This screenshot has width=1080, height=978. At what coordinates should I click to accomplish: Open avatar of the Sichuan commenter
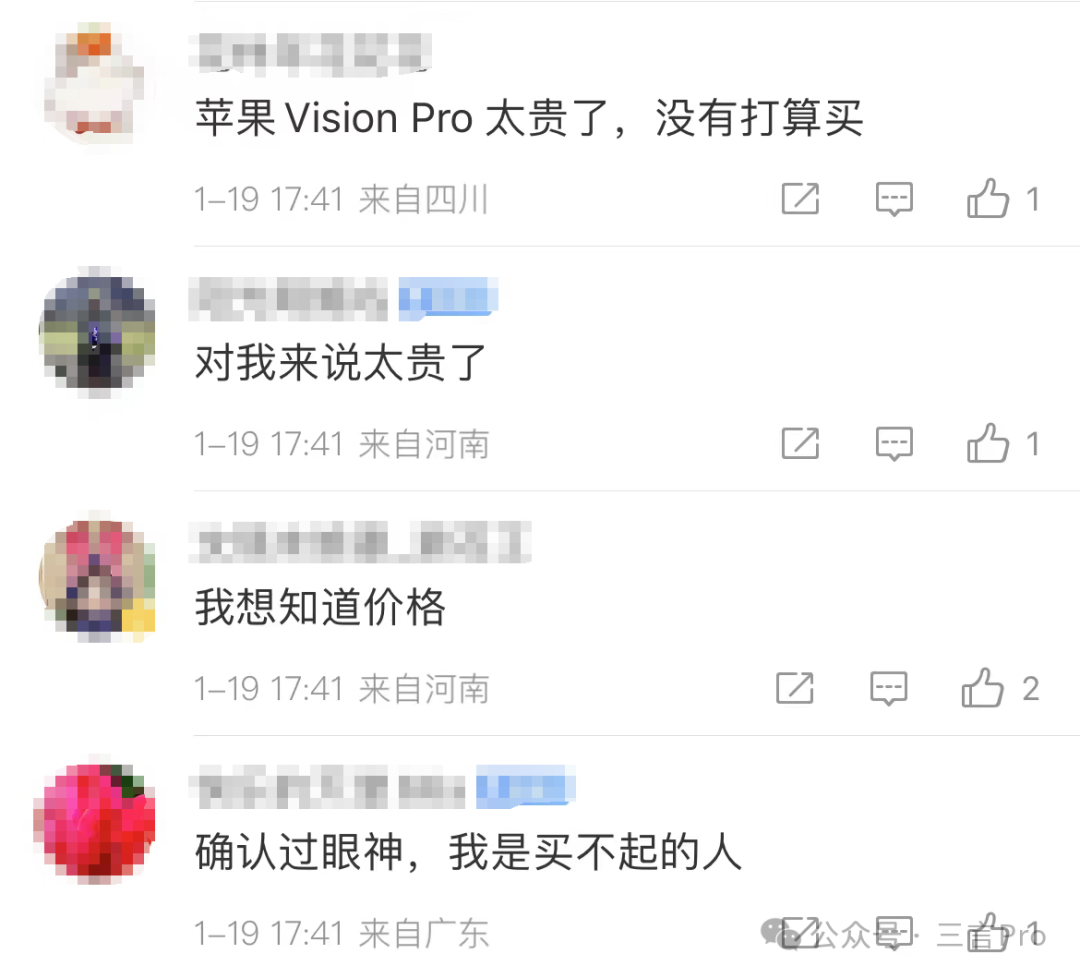coord(95,83)
